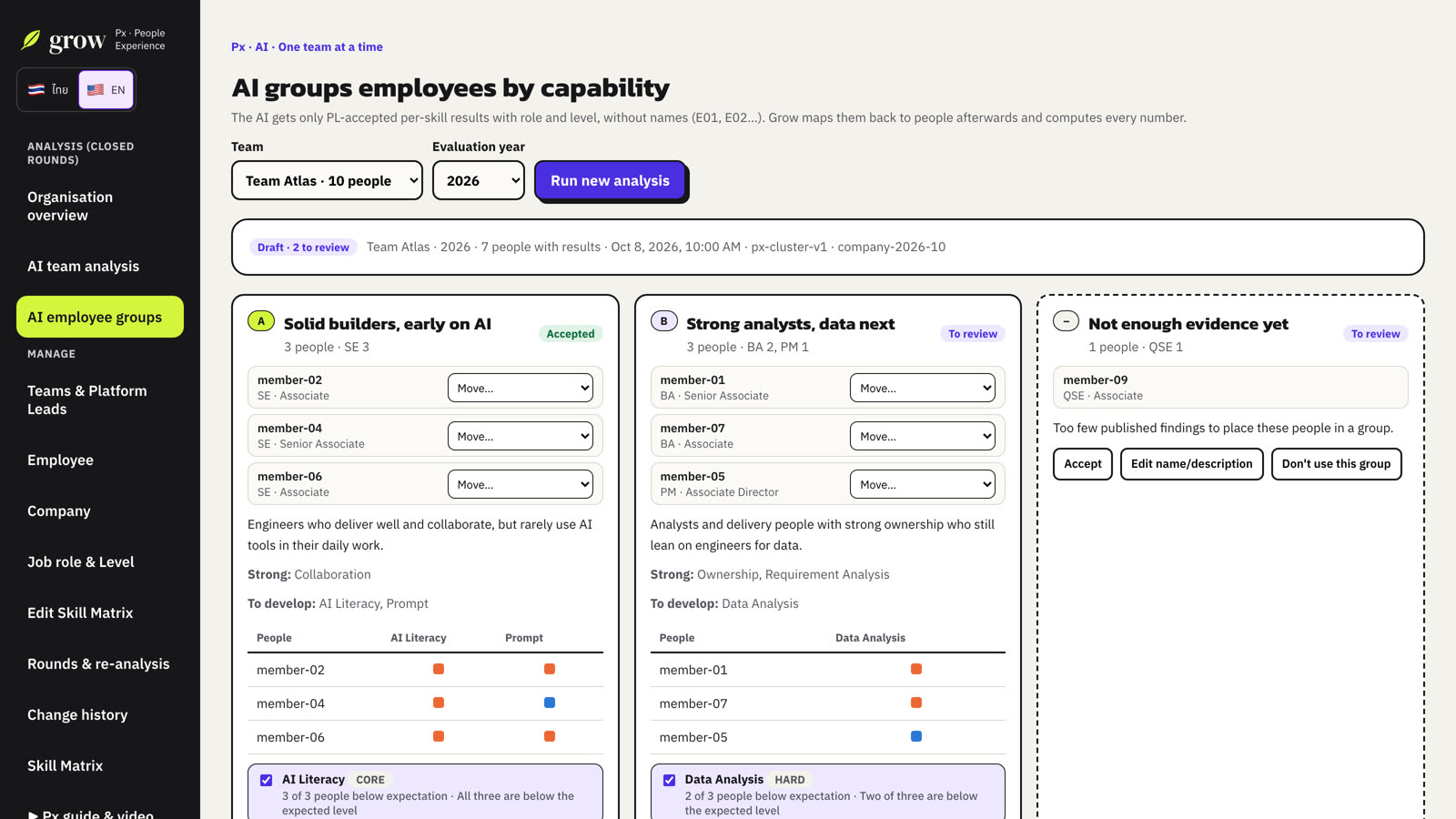
Task: Click Edit name/description button
Action: click(x=1191, y=463)
